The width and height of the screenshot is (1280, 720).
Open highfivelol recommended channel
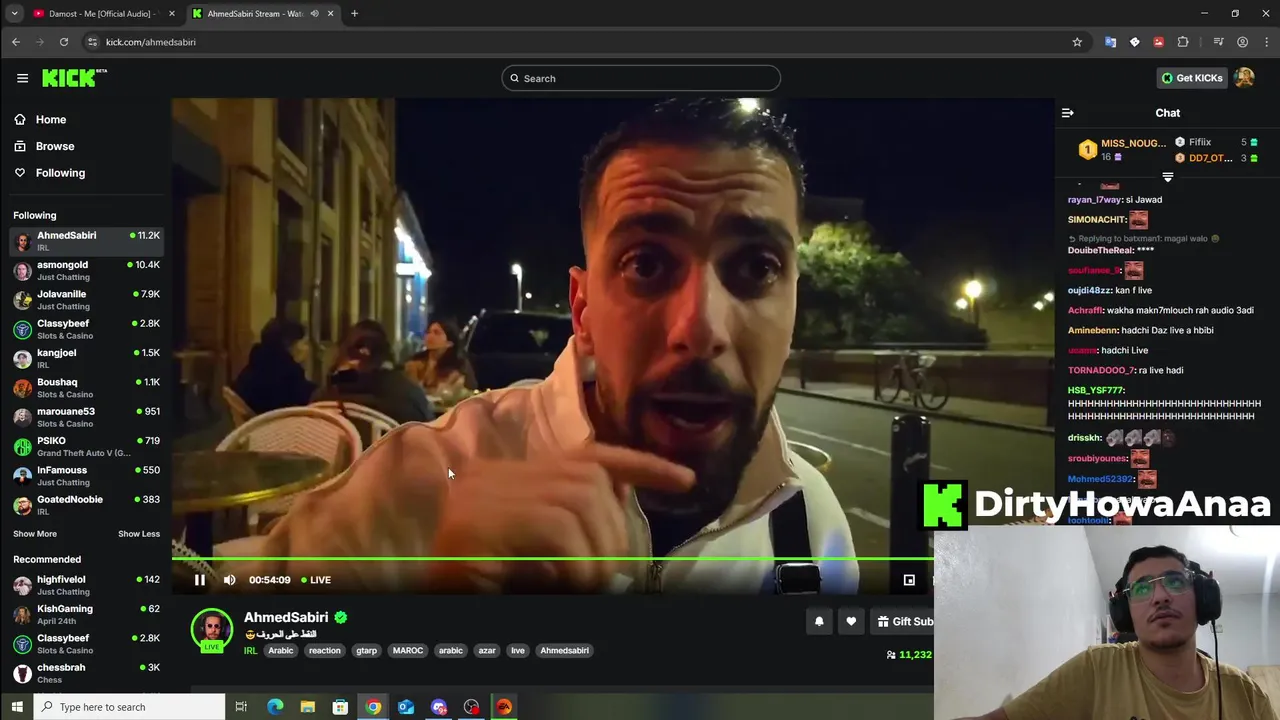tap(86, 585)
